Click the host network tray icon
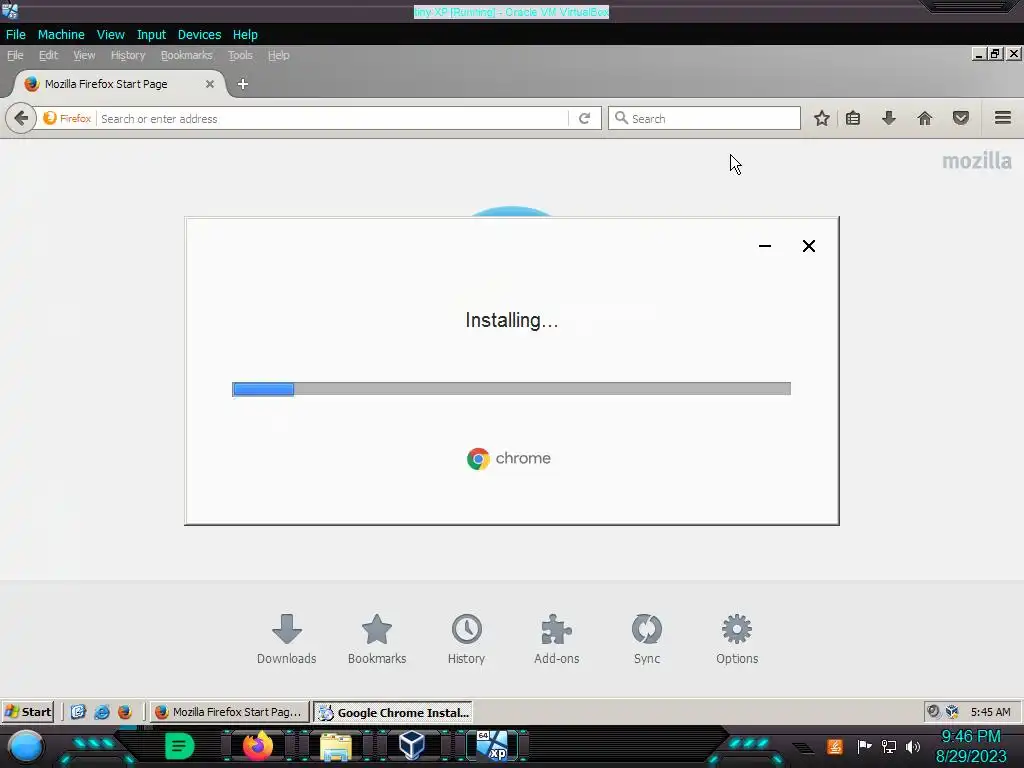The image size is (1024, 768). [x=889, y=746]
